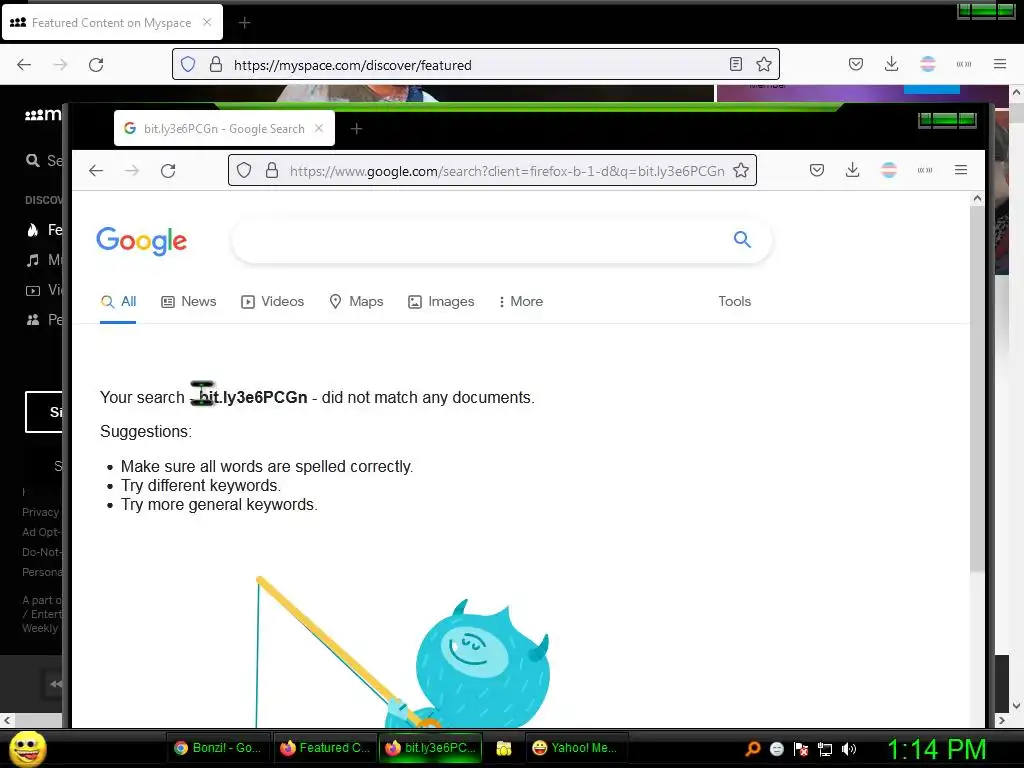1024x768 pixels.
Task: Save Myspace page to Pocket
Action: (x=856, y=64)
